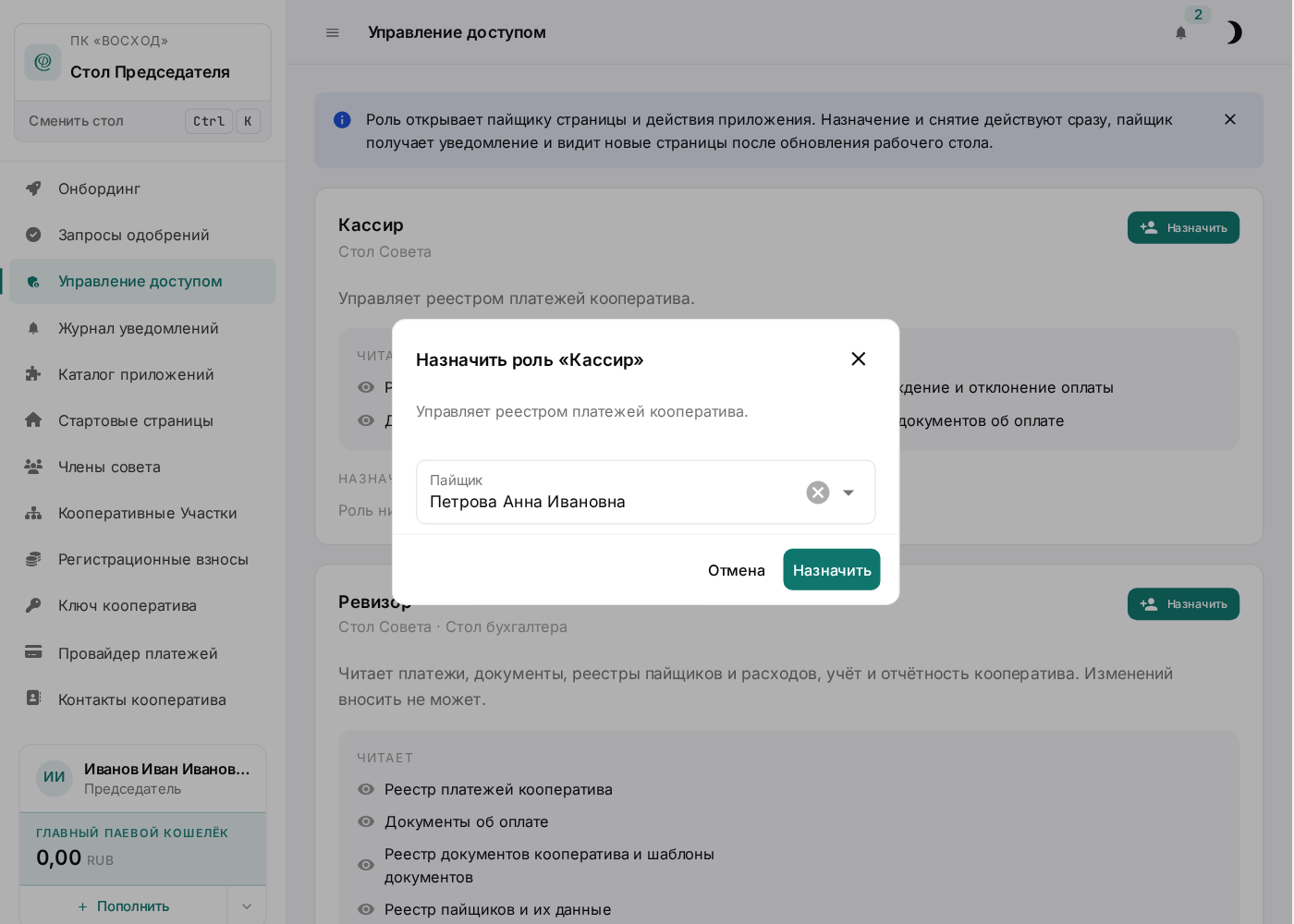Open the notifications bell

click(1180, 32)
